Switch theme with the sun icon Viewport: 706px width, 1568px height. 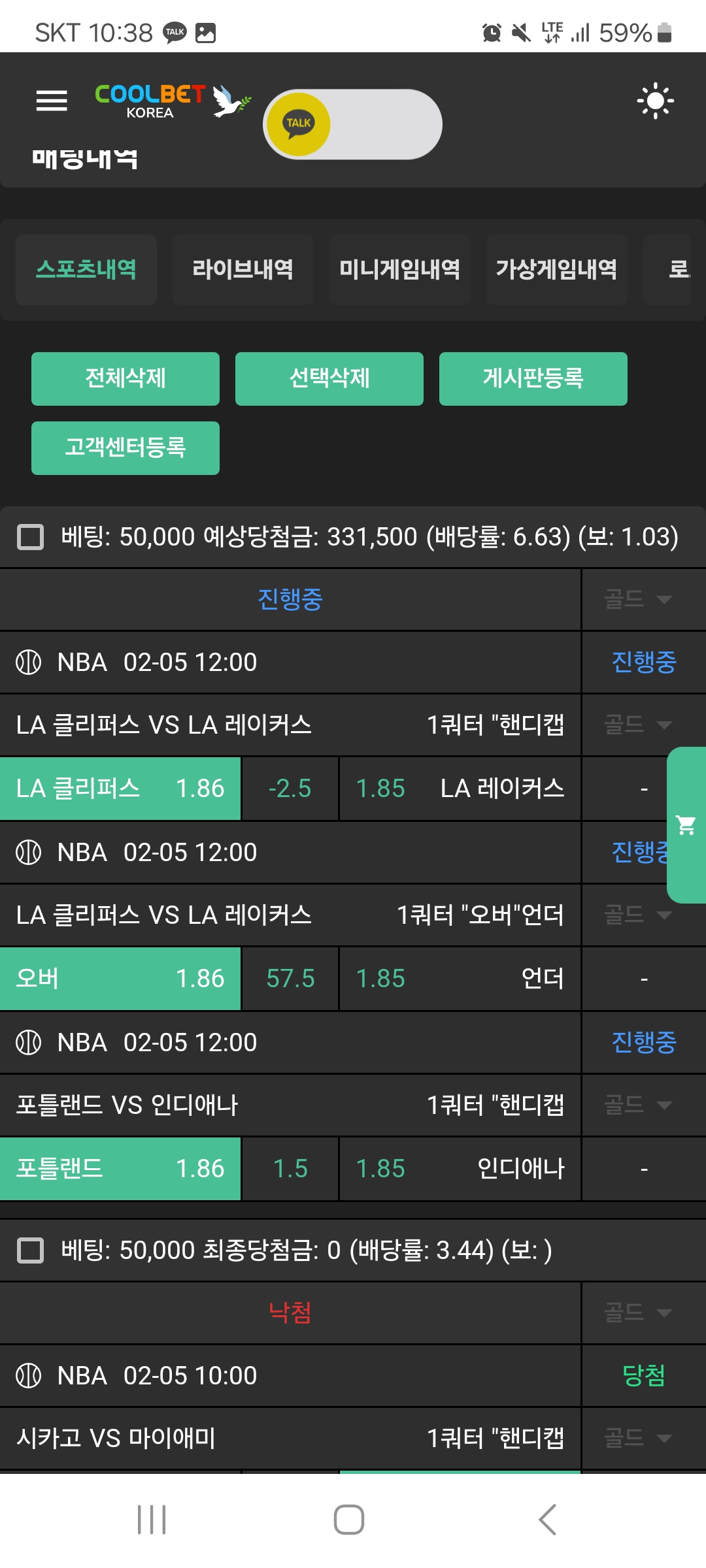click(655, 101)
